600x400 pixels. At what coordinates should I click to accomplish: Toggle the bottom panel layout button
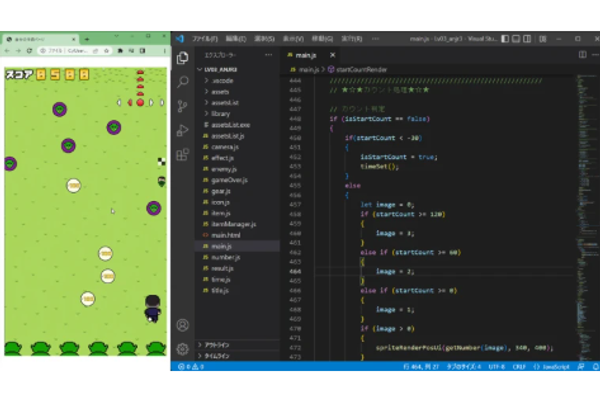point(516,39)
